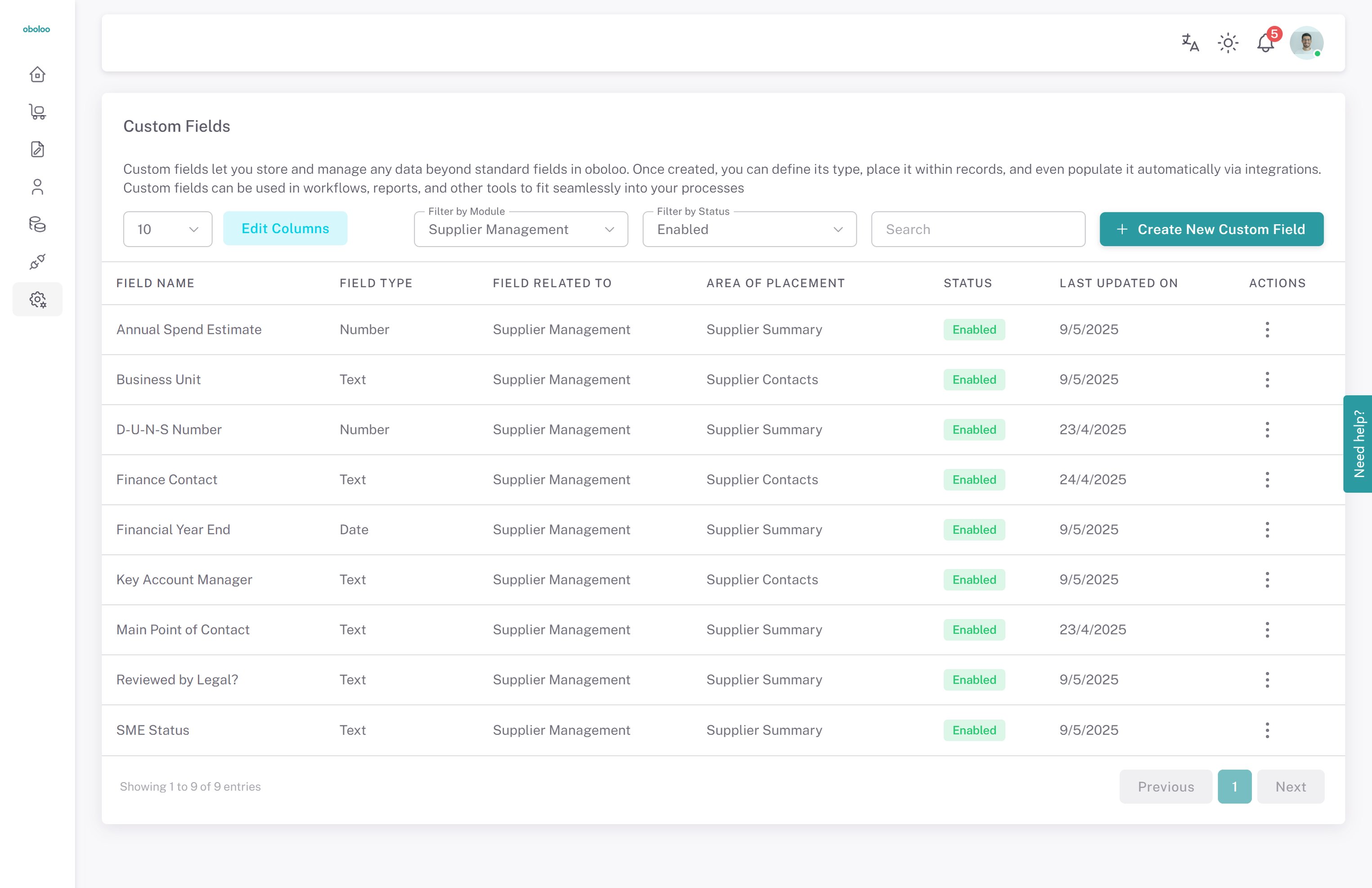The height and width of the screenshot is (888, 1372).
Task: Click the Main Point of Contact field name
Action: (183, 630)
